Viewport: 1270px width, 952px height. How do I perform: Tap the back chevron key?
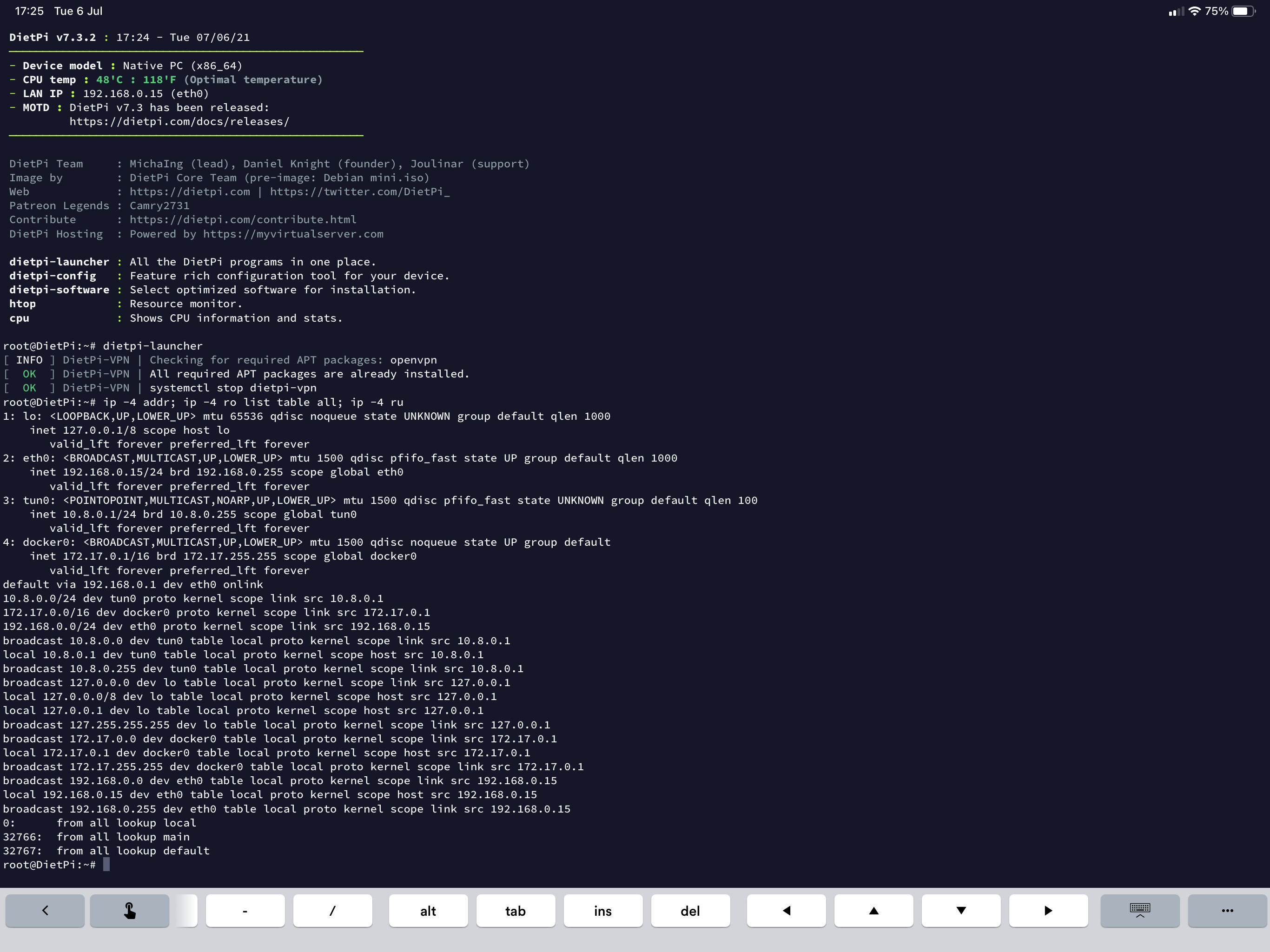45,910
